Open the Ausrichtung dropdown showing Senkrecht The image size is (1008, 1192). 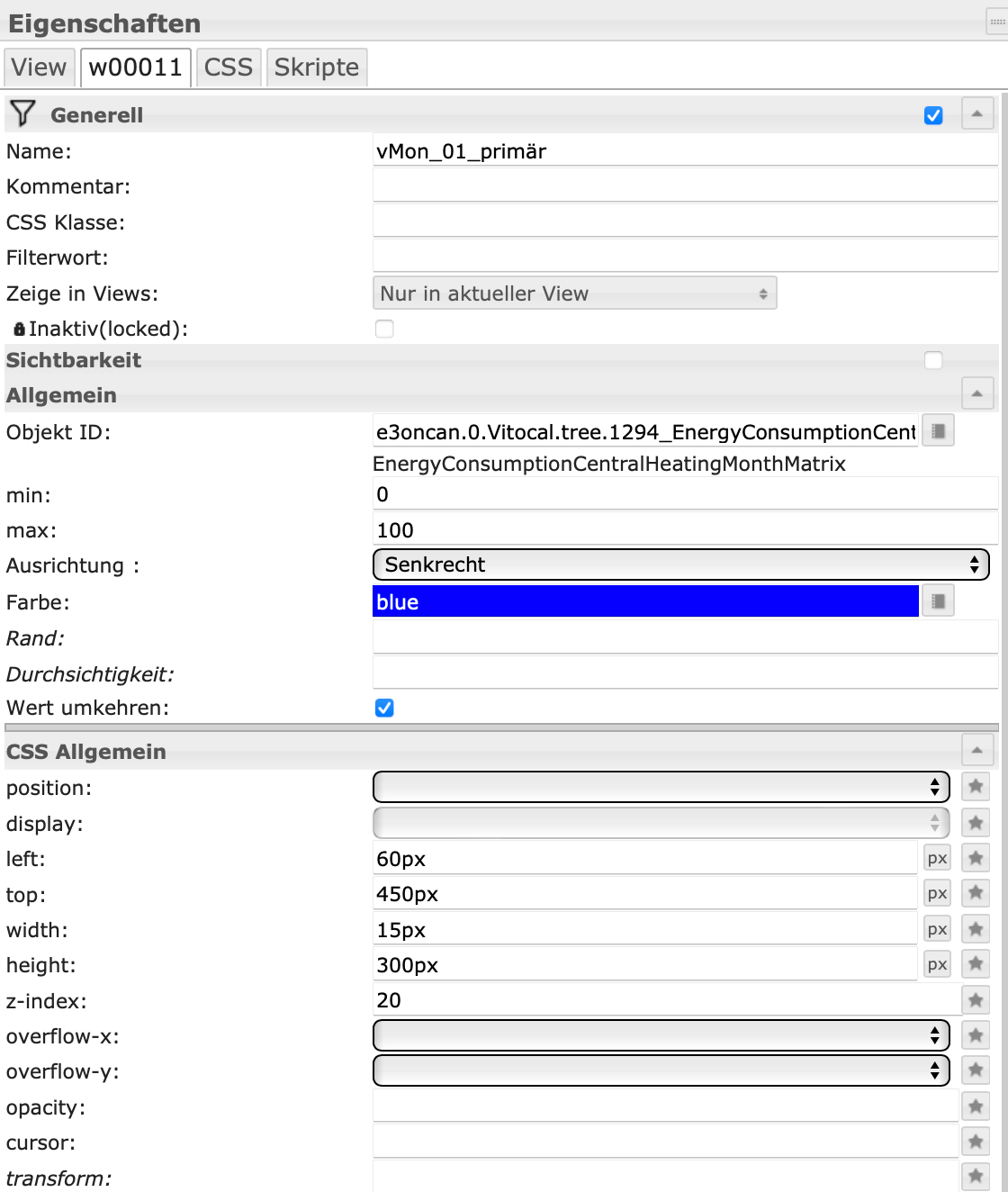[x=680, y=564]
